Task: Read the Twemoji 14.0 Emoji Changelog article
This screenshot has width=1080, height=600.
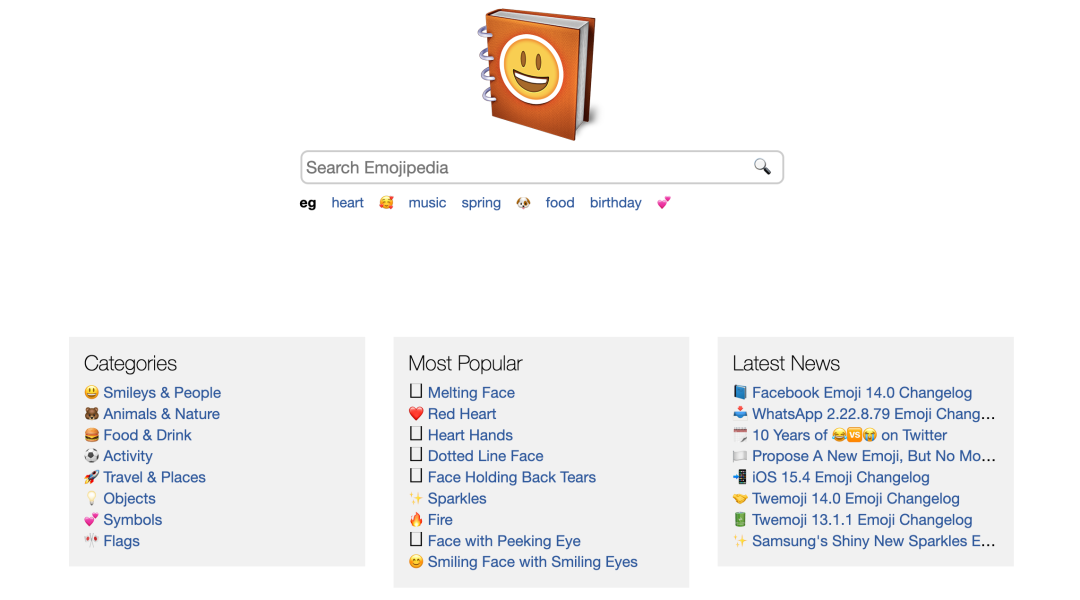Action: click(x=855, y=499)
